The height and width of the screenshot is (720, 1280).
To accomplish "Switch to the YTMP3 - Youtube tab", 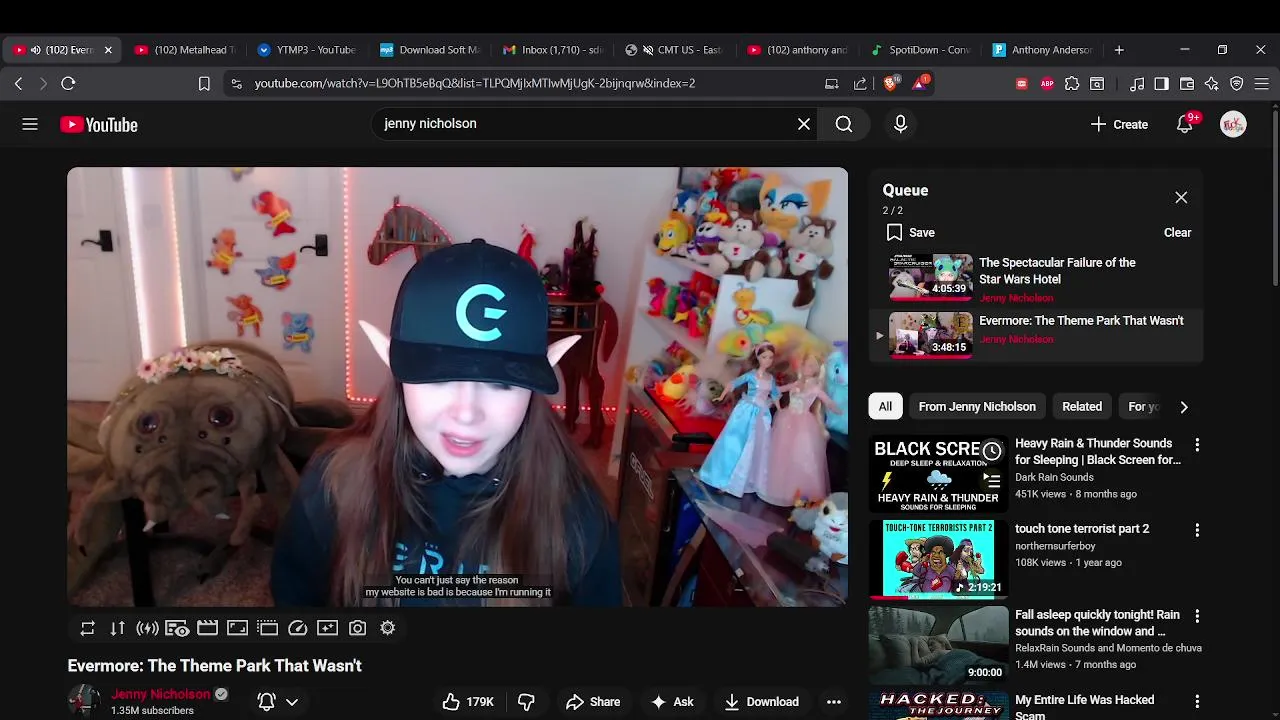I will (307, 50).
